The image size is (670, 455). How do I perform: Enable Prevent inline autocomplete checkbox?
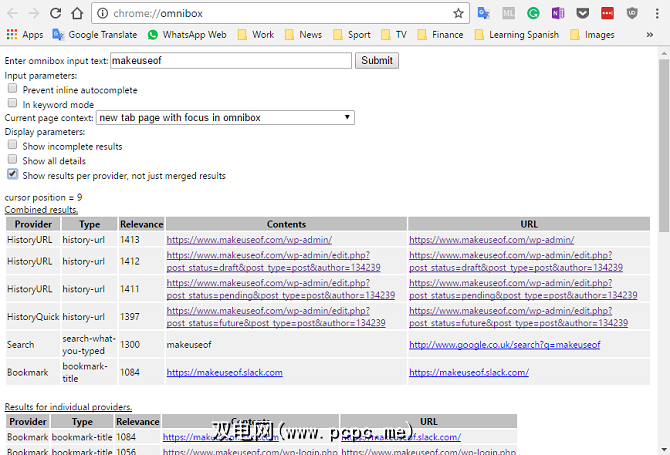pyautogui.click(x=12, y=88)
